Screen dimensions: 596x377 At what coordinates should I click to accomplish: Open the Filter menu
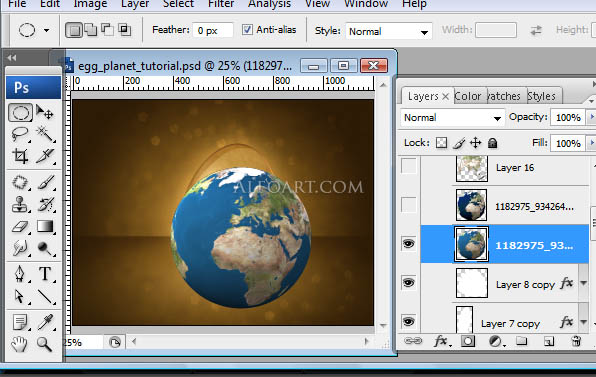(221, 4)
